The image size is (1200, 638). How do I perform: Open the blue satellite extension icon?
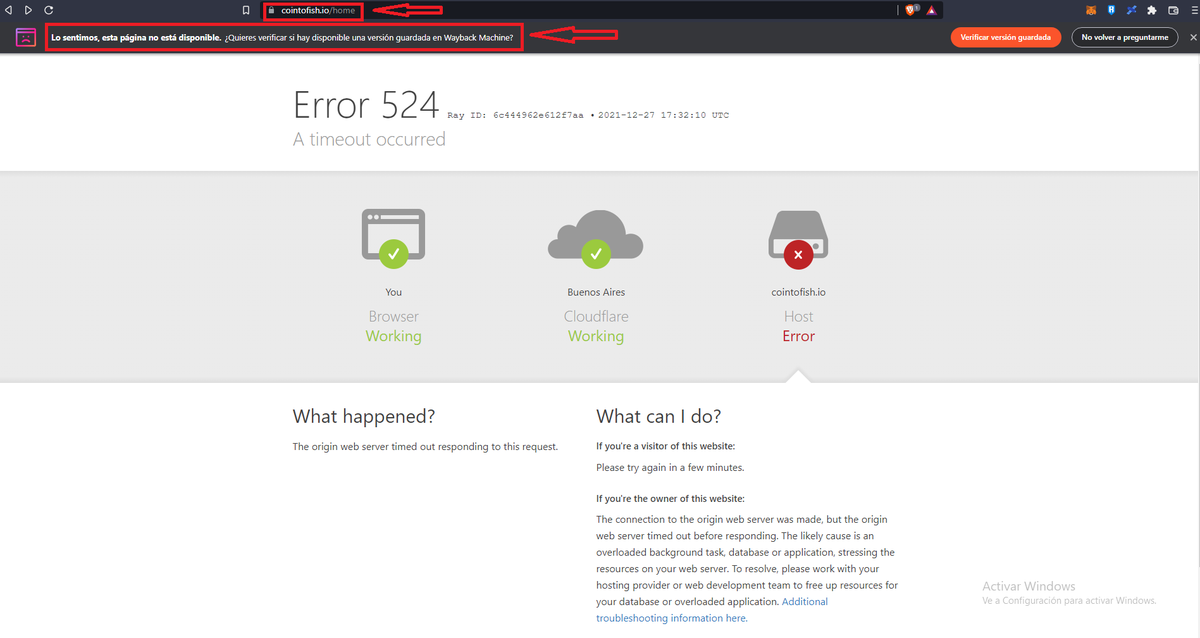coord(1131,10)
